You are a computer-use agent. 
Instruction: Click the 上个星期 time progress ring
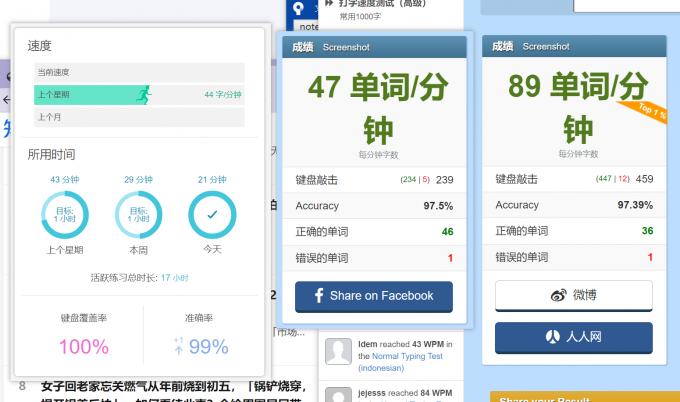65,215
